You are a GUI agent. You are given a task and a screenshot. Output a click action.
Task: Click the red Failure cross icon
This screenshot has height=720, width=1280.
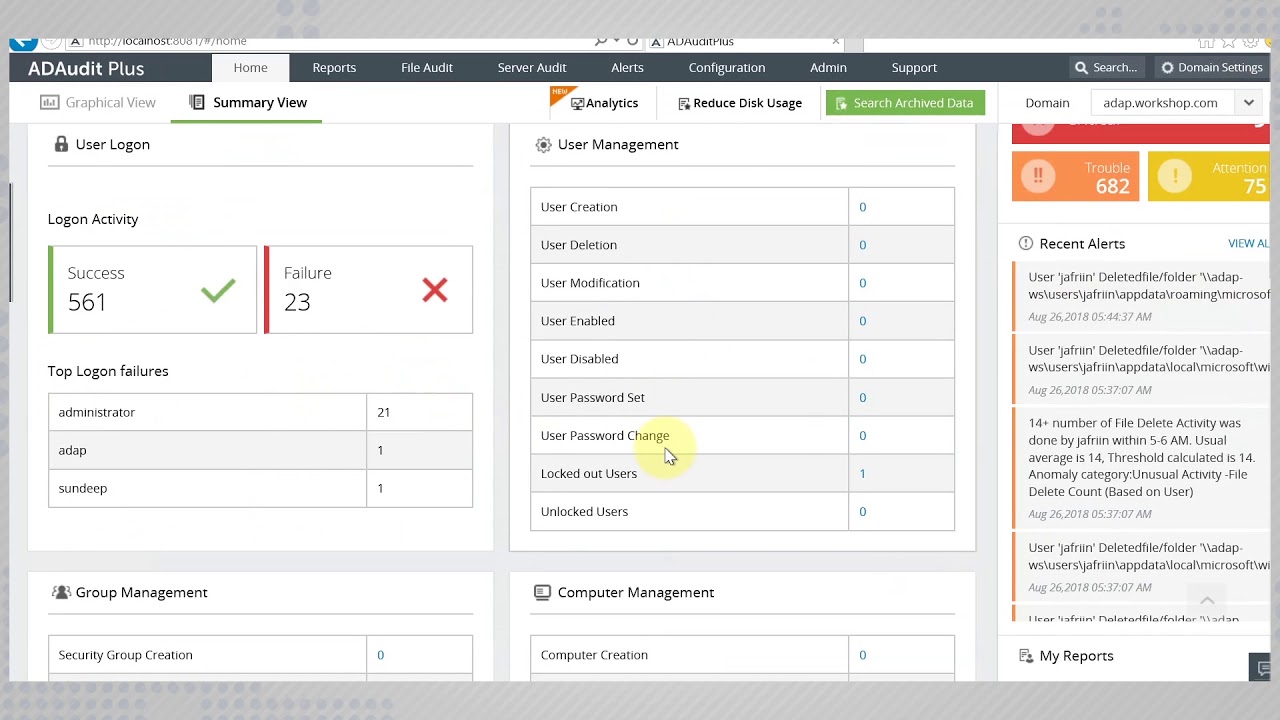(434, 290)
